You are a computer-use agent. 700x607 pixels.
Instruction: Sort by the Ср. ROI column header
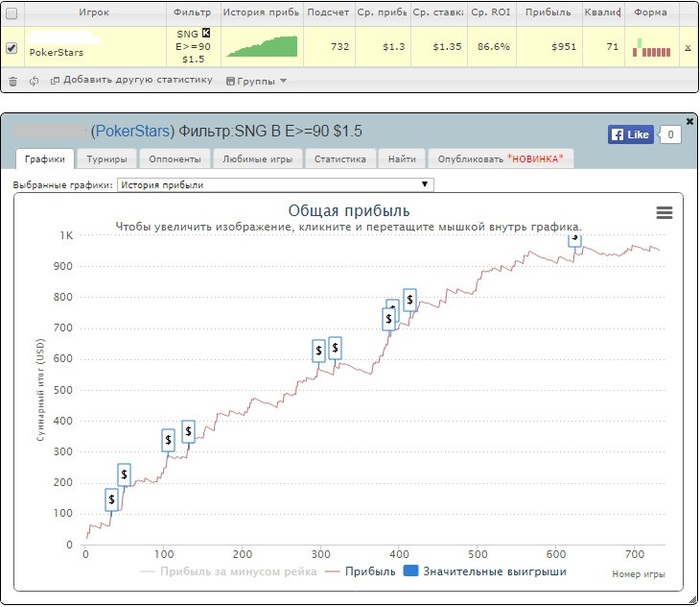(x=491, y=12)
